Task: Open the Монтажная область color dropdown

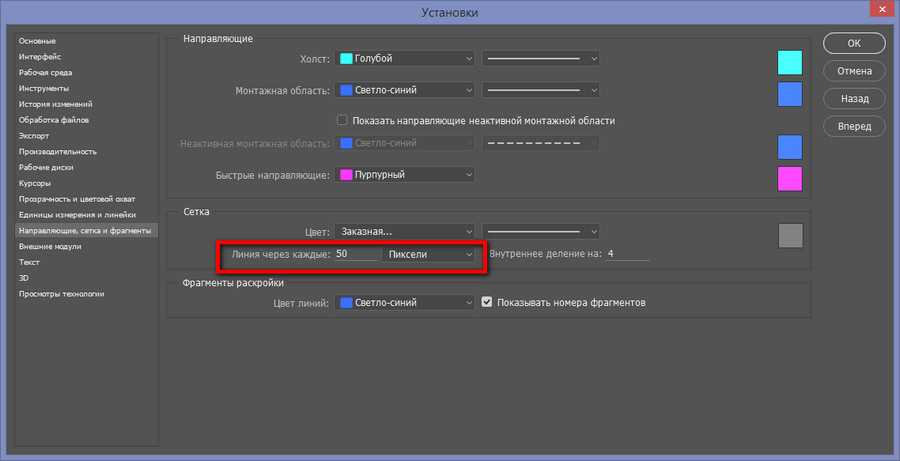Action: 405,91
